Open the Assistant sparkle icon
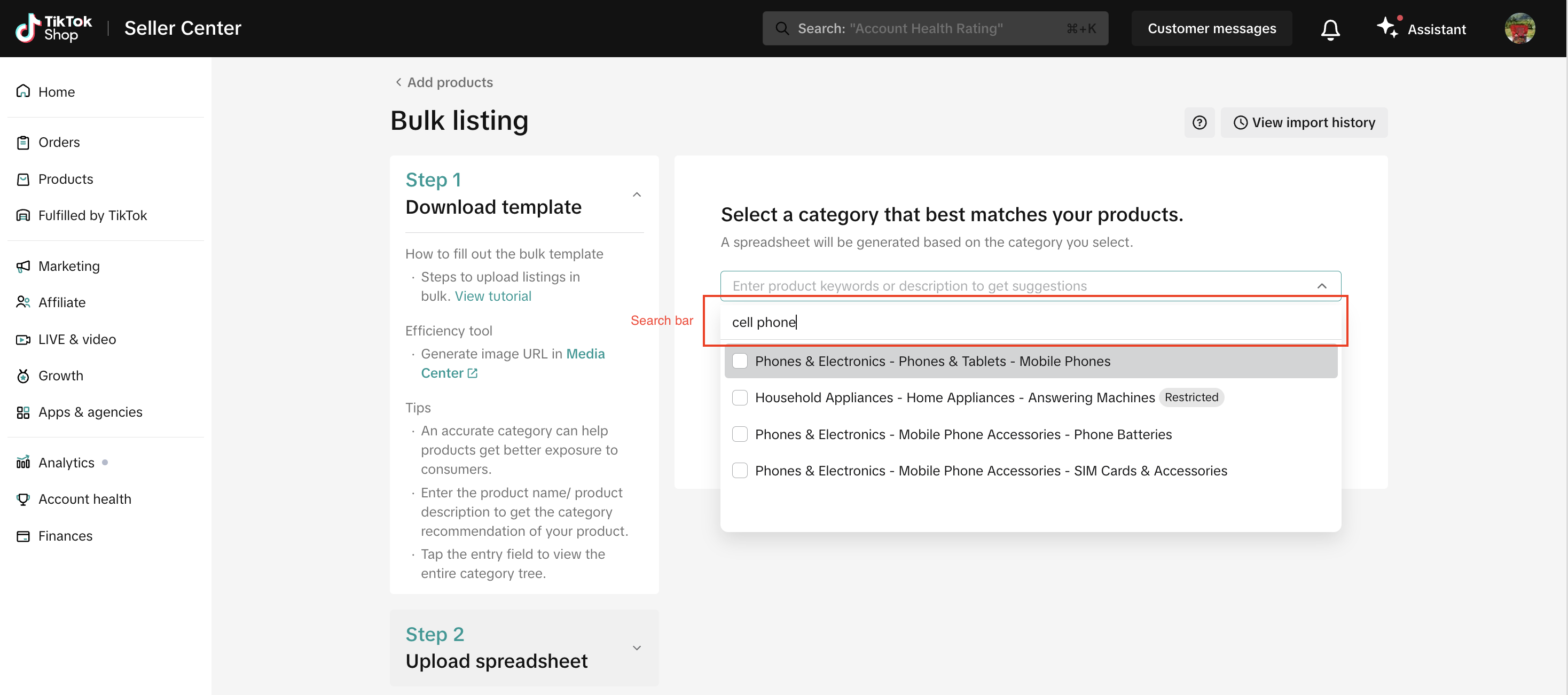The image size is (1568, 695). point(1387,27)
